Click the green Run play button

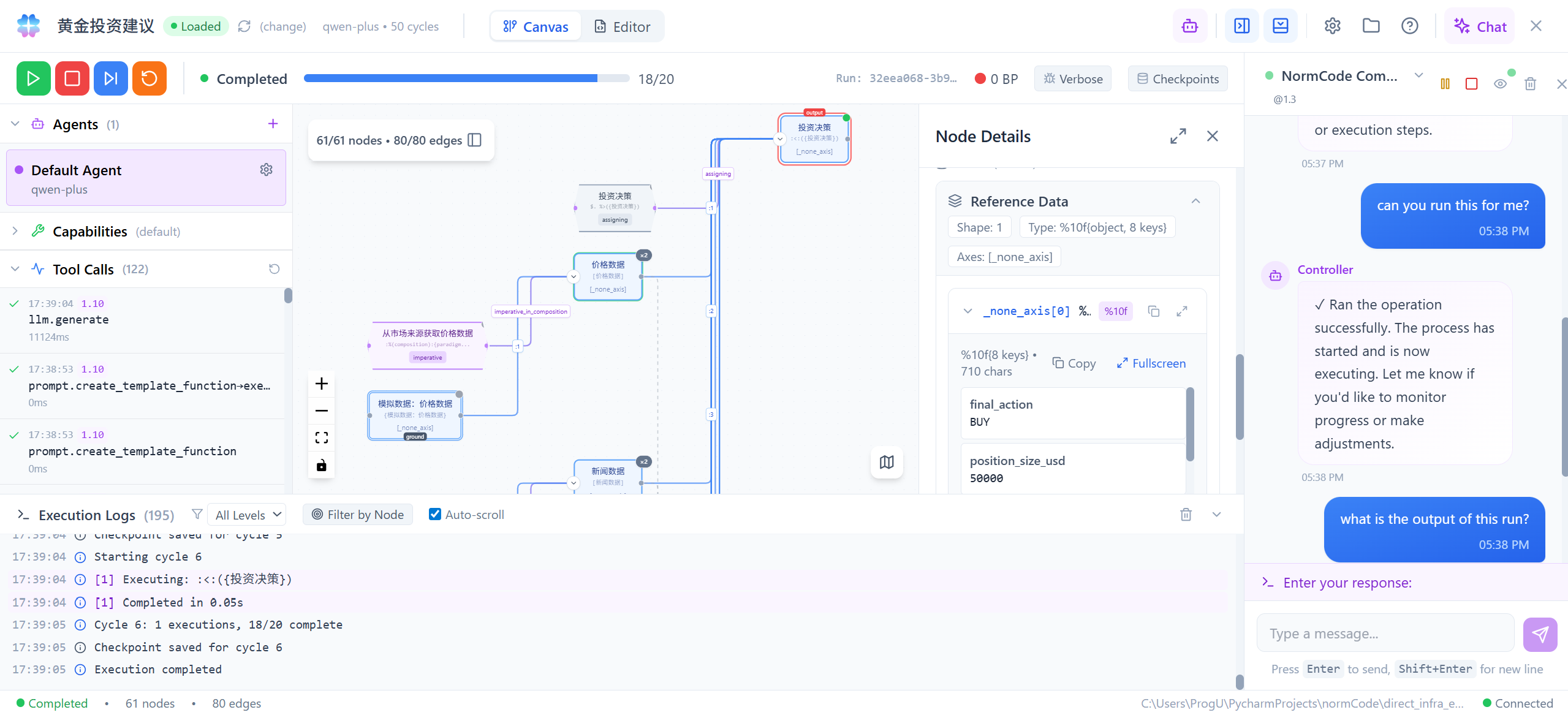[x=33, y=78]
